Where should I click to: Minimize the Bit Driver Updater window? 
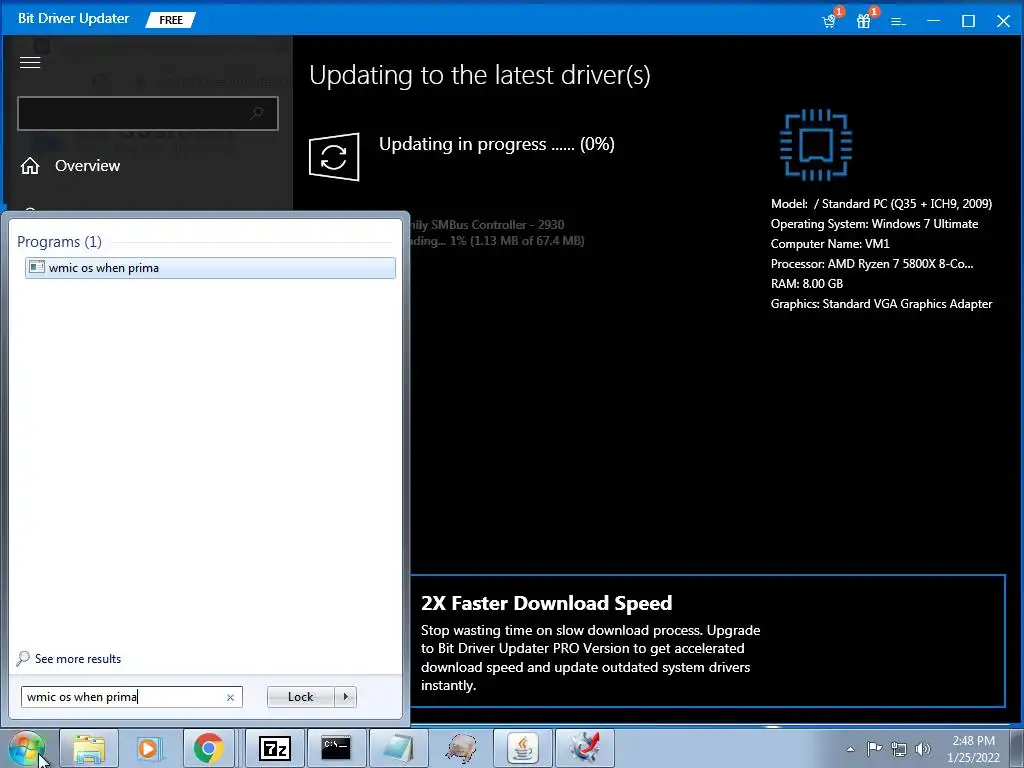coord(934,21)
